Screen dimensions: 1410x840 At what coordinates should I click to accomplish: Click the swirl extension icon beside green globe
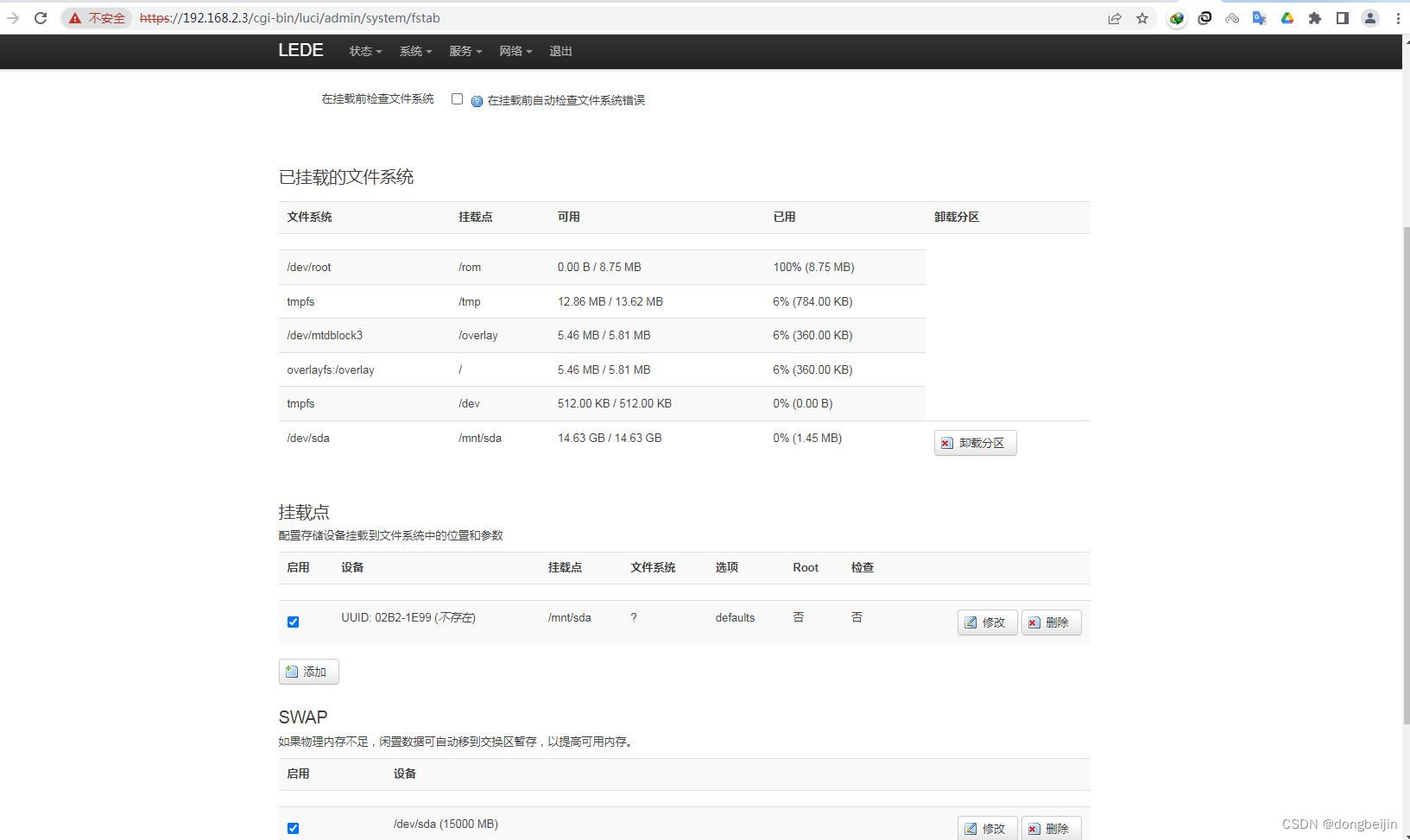click(1205, 18)
